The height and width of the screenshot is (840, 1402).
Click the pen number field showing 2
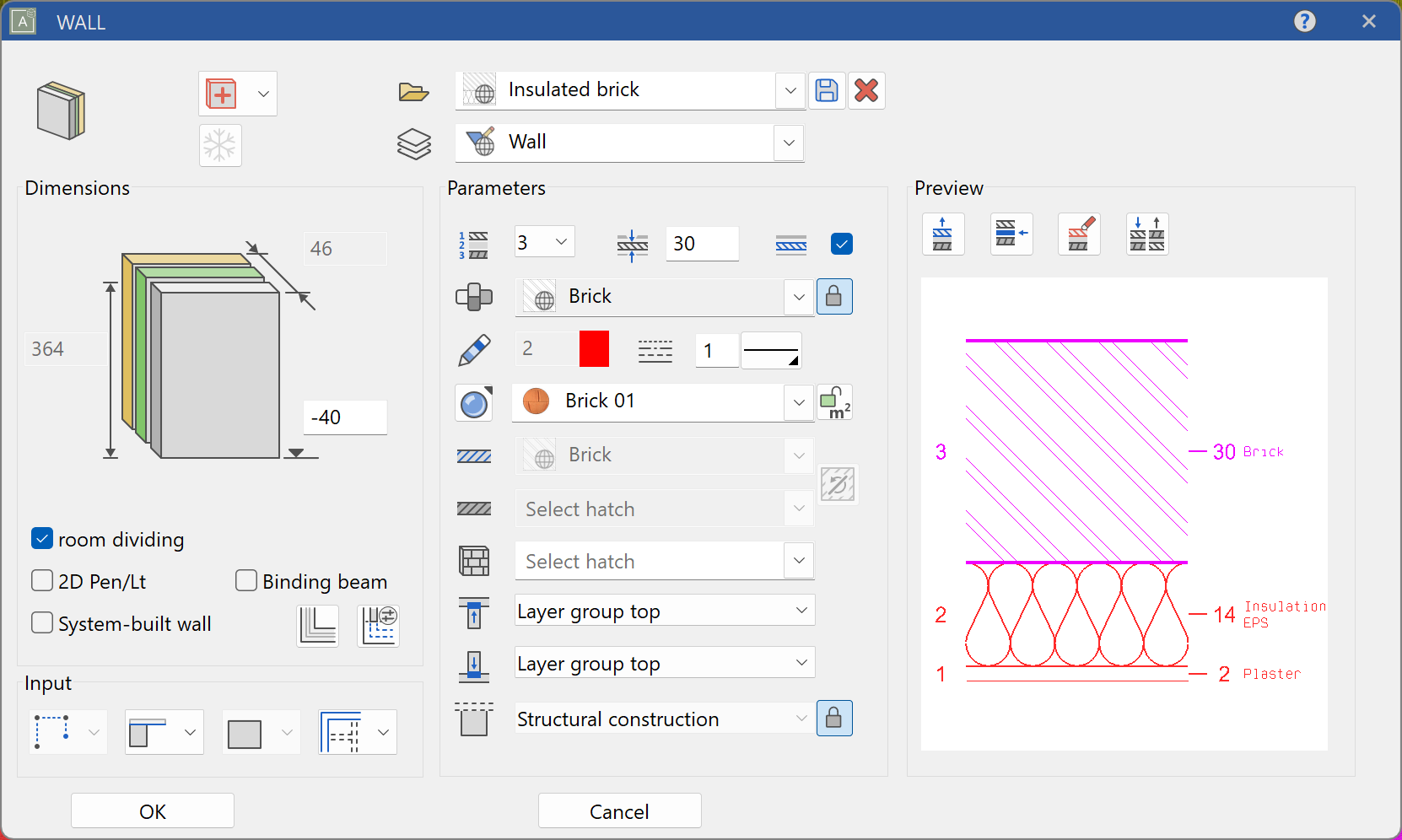546,349
